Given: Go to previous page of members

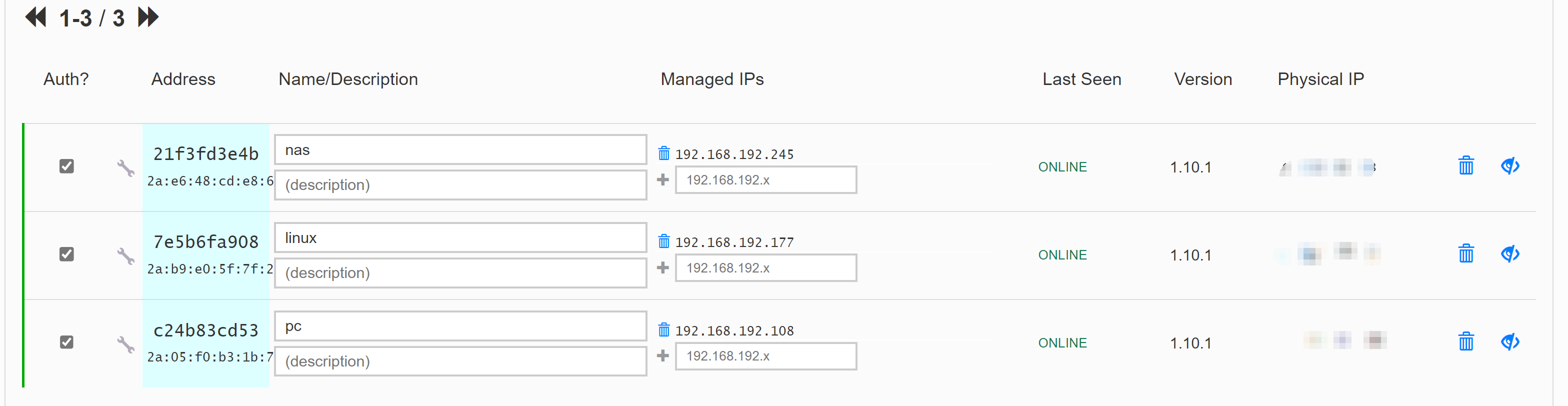Looking at the screenshot, I should point(36,17).
